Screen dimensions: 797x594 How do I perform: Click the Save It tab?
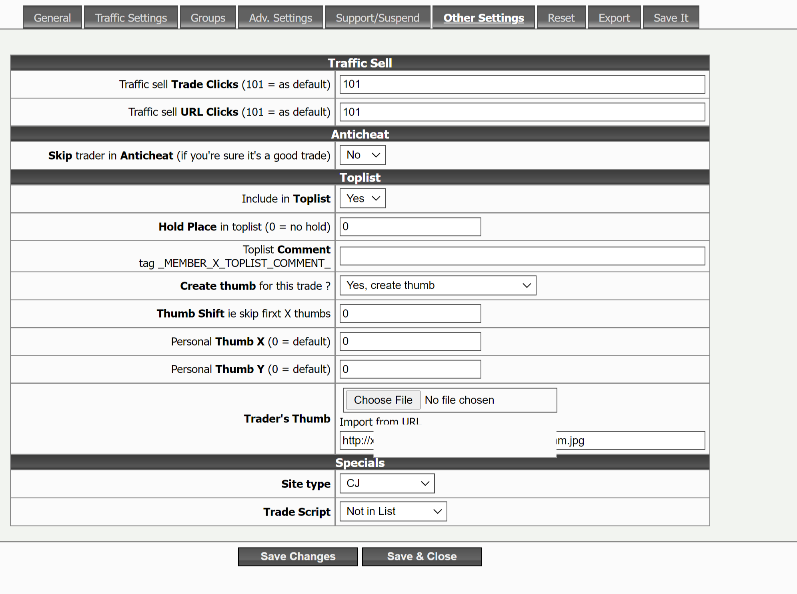pos(670,18)
